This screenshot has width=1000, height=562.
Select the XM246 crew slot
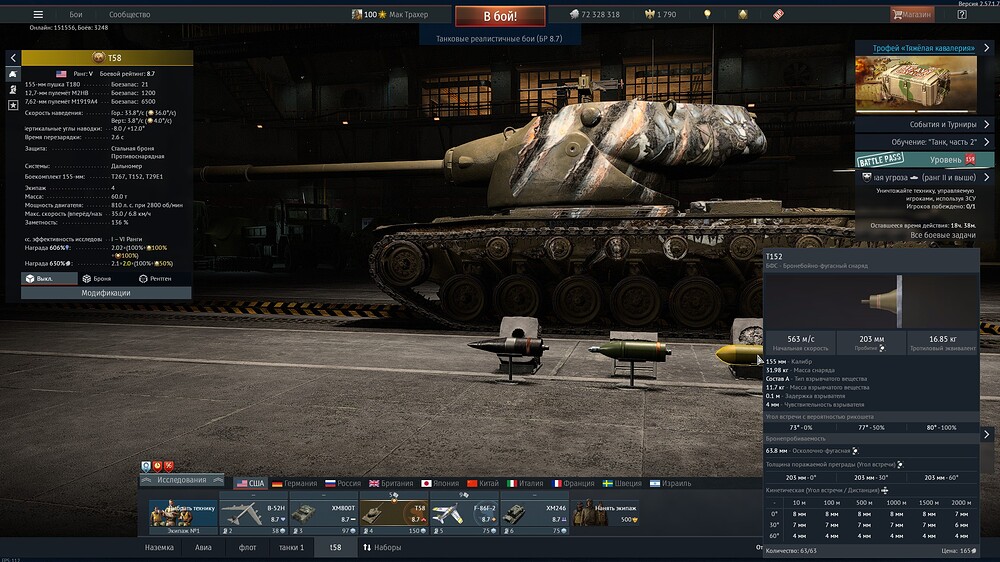click(534, 514)
